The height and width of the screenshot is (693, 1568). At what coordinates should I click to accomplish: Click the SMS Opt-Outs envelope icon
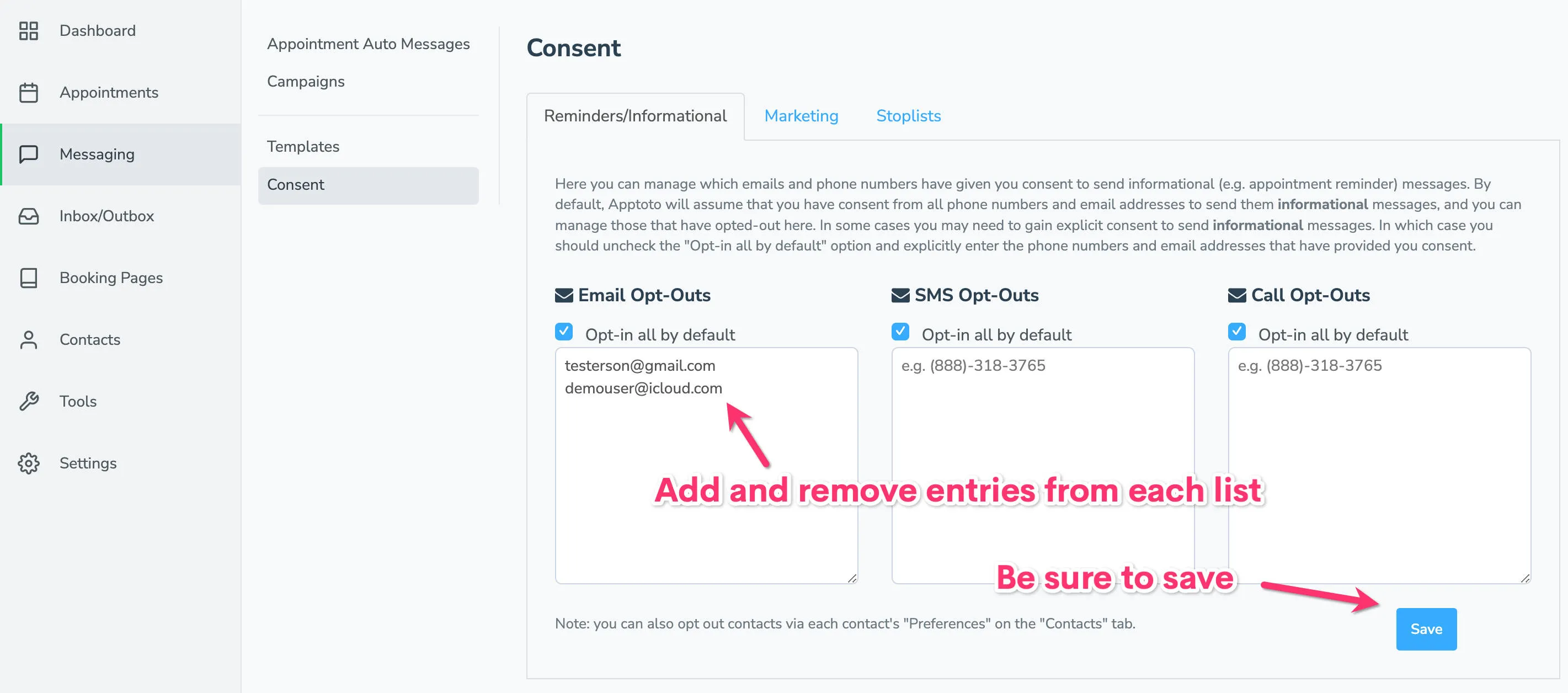click(900, 295)
